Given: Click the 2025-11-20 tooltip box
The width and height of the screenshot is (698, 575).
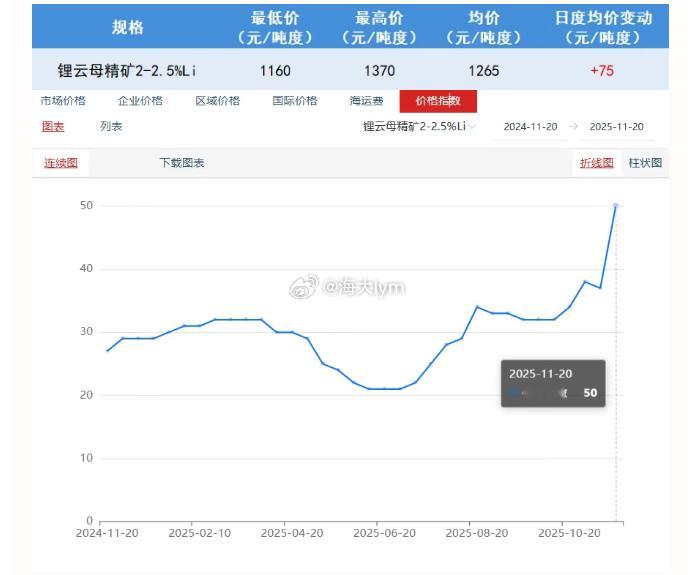Looking at the screenshot, I should point(553,383).
